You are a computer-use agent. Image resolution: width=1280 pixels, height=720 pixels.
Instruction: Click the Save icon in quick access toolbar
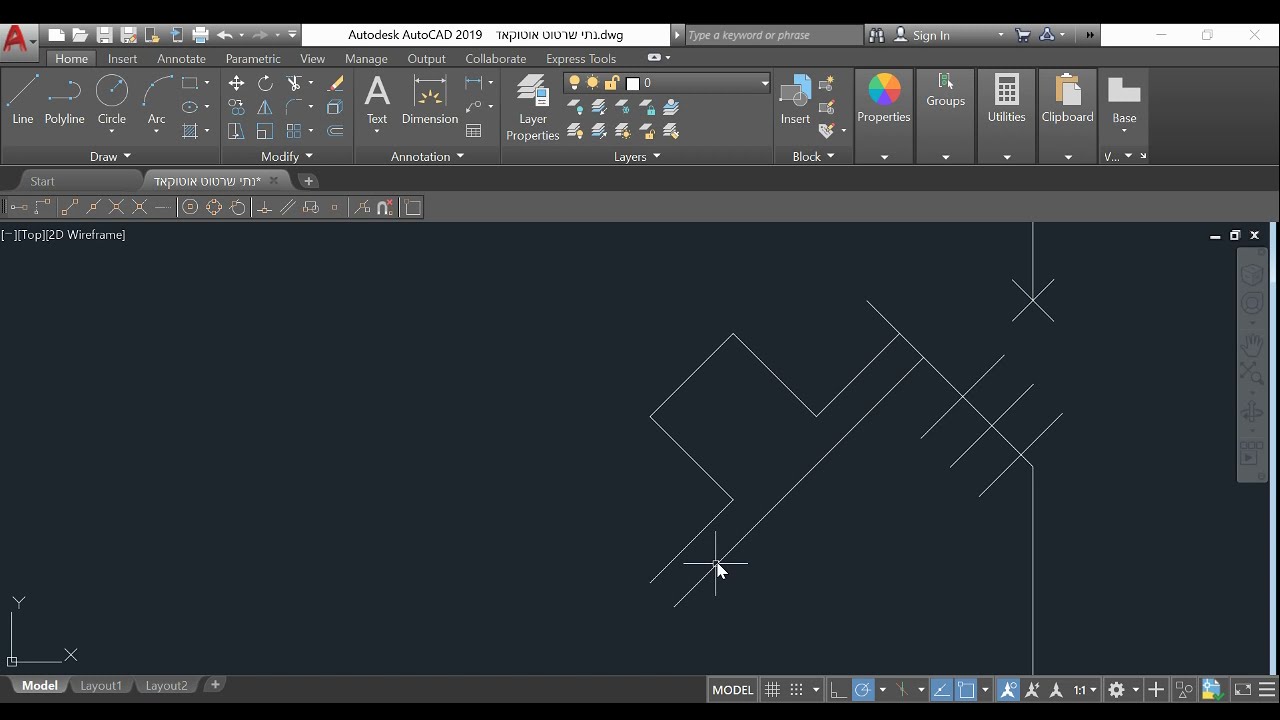[104, 35]
